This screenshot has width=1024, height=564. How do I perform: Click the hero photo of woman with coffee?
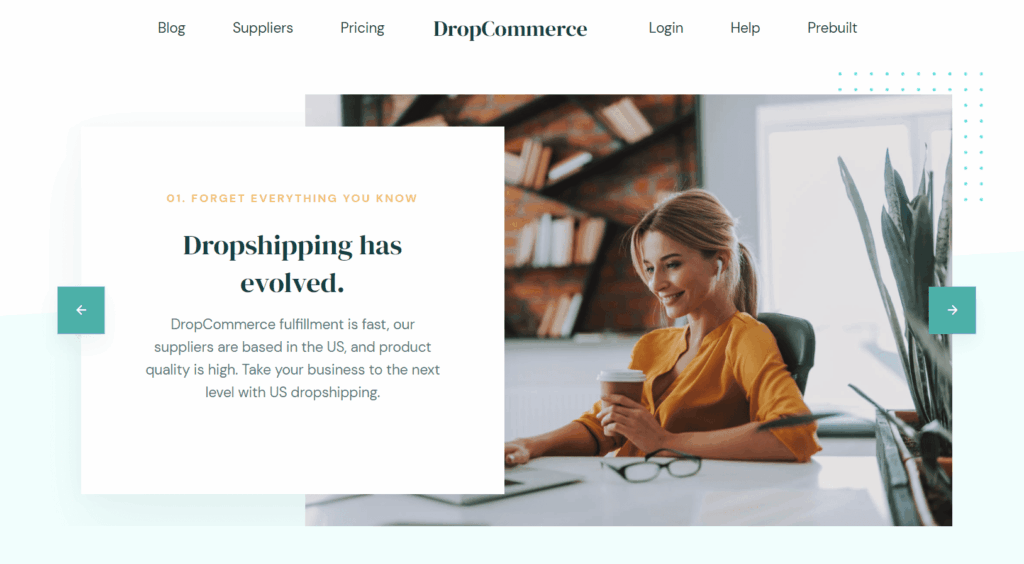725,310
